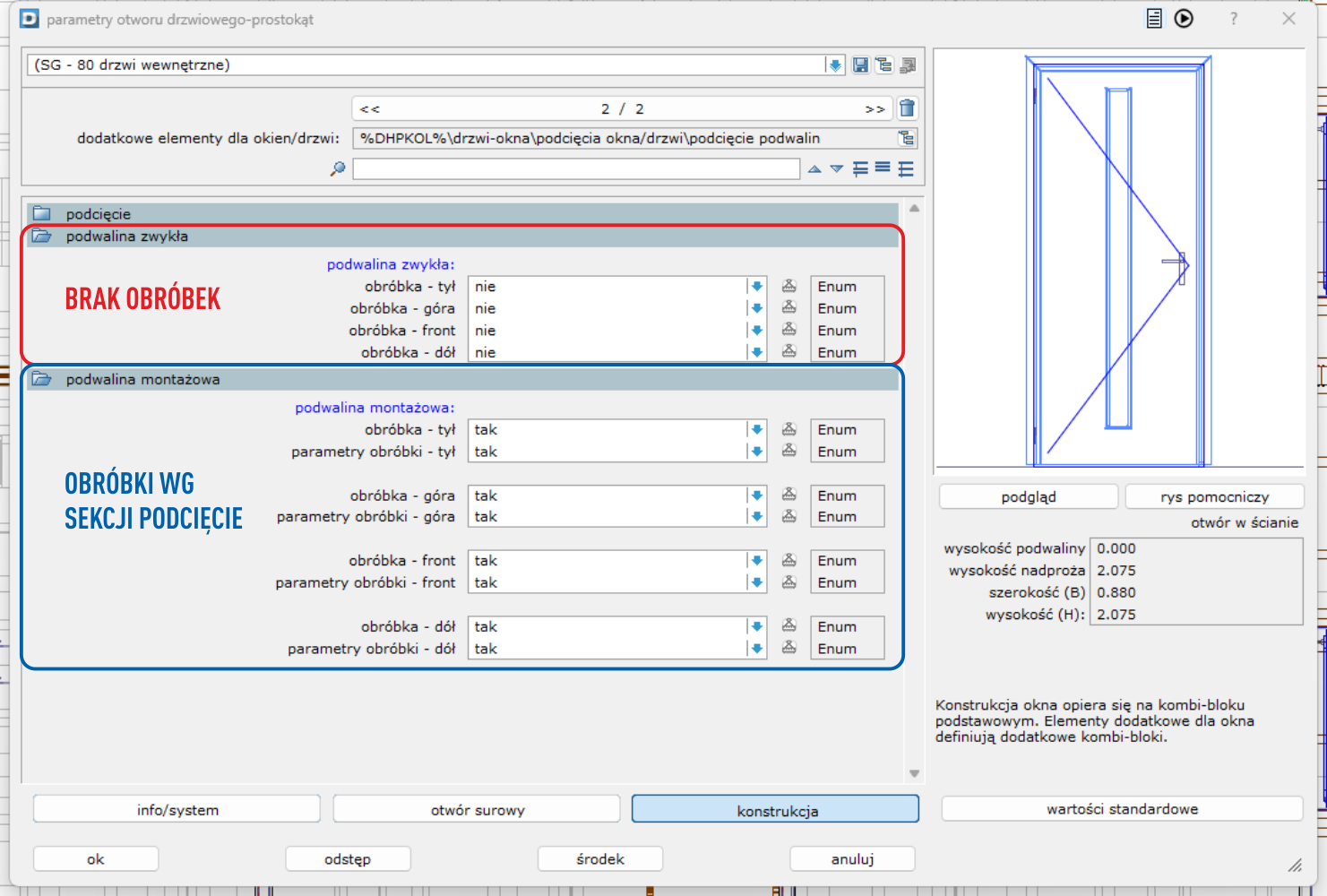The width and height of the screenshot is (1327, 896).
Task: Open the SG - 80 drzwi wewnętrzne dropdown
Action: click(834, 65)
